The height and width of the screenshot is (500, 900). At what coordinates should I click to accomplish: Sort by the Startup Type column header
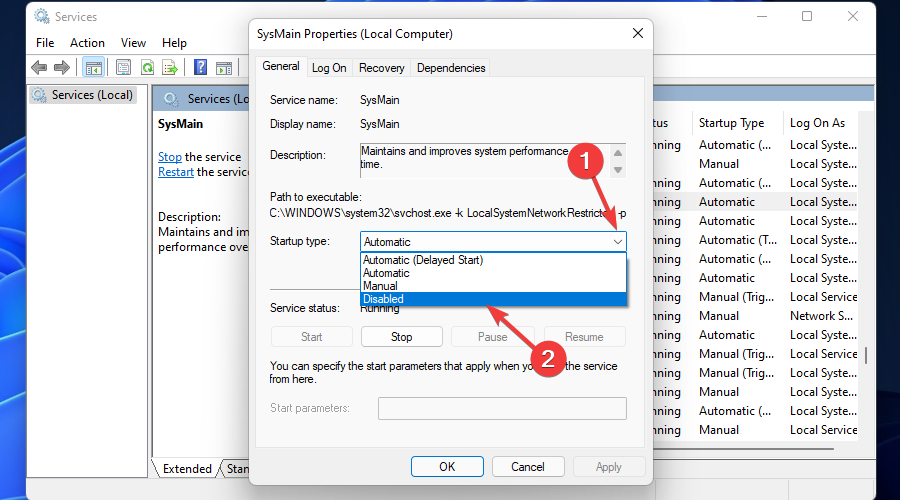(x=731, y=123)
